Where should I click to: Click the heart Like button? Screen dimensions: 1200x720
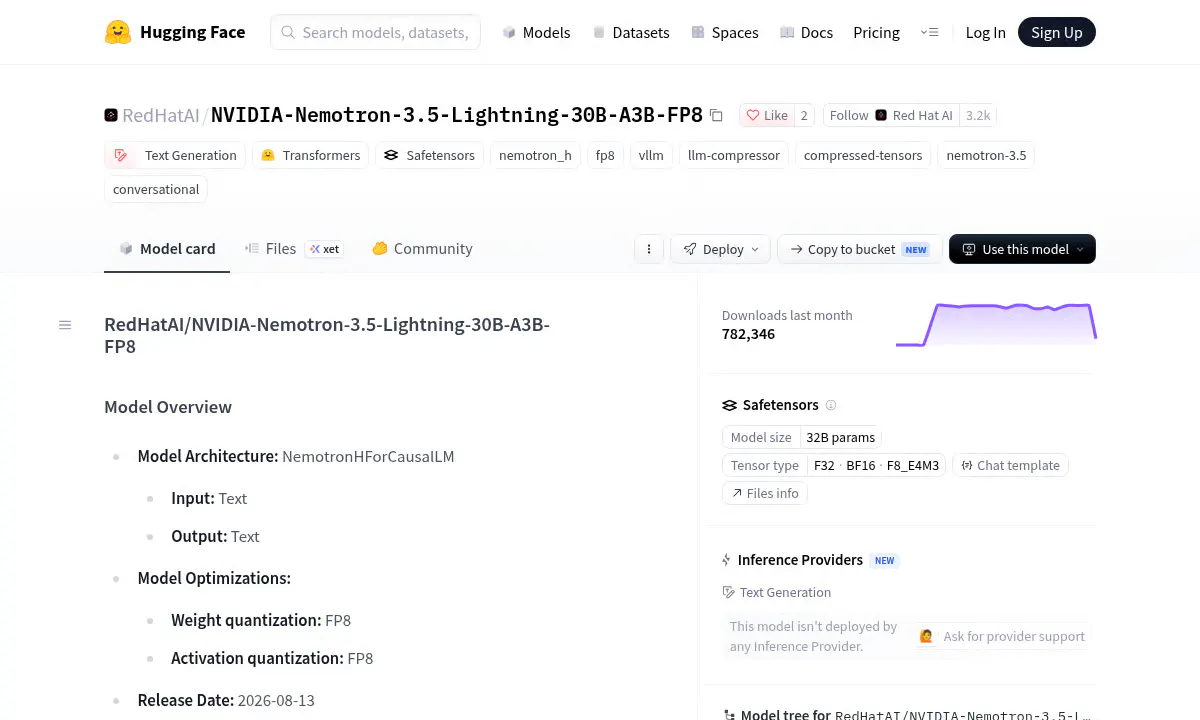pyautogui.click(x=767, y=115)
